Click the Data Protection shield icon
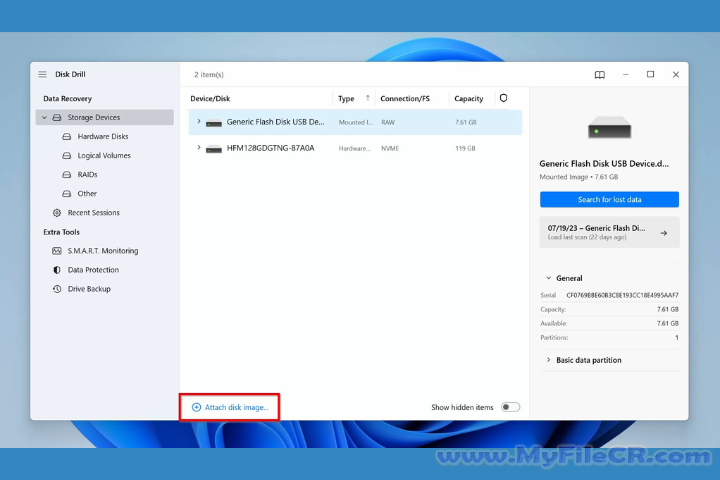The image size is (720, 480). click(57, 270)
